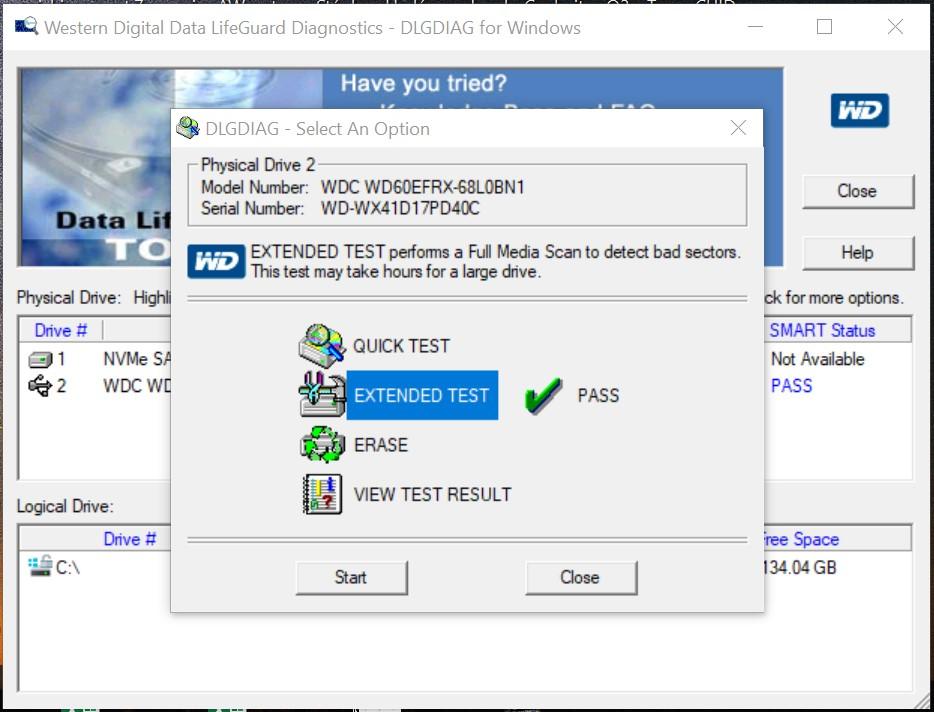This screenshot has height=712, width=934.
Task: Select the QUICK TEST magnifier icon
Action: (322, 346)
